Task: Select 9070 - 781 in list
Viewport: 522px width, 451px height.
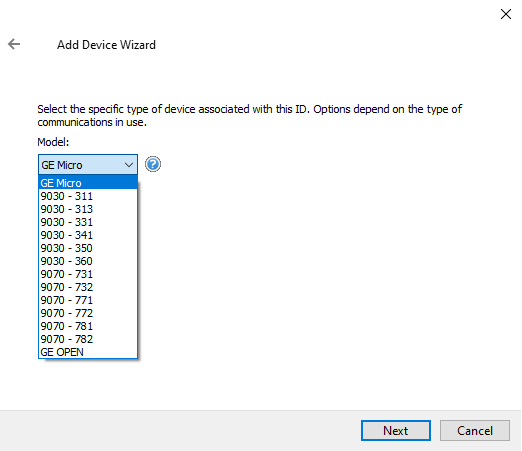Action: pyautogui.click(x=88, y=326)
